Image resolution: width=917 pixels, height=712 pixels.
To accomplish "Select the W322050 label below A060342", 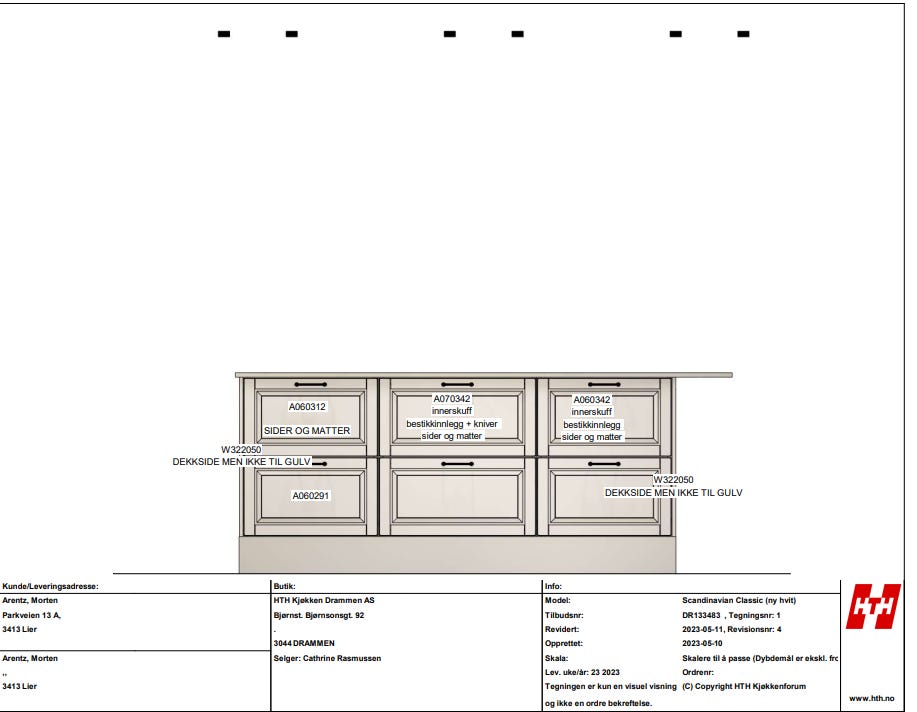I will point(673,480).
